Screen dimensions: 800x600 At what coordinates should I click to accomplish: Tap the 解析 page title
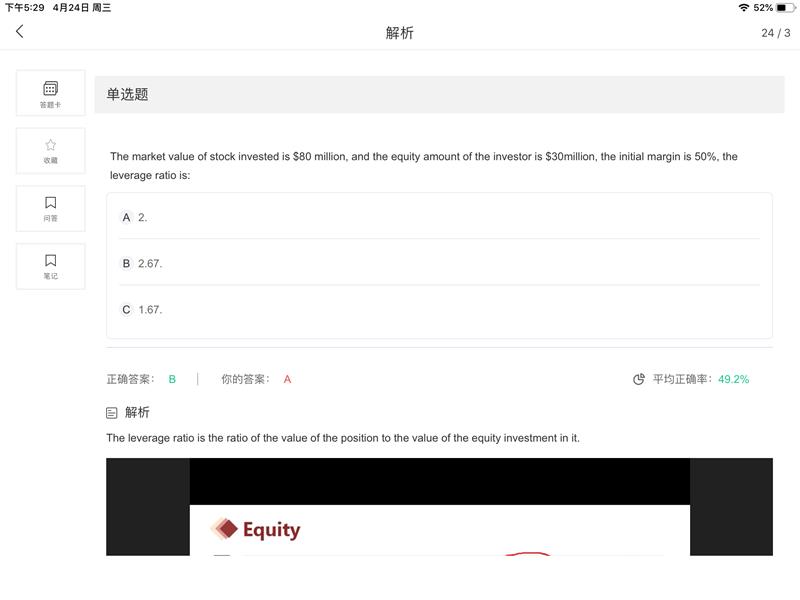coord(399,33)
